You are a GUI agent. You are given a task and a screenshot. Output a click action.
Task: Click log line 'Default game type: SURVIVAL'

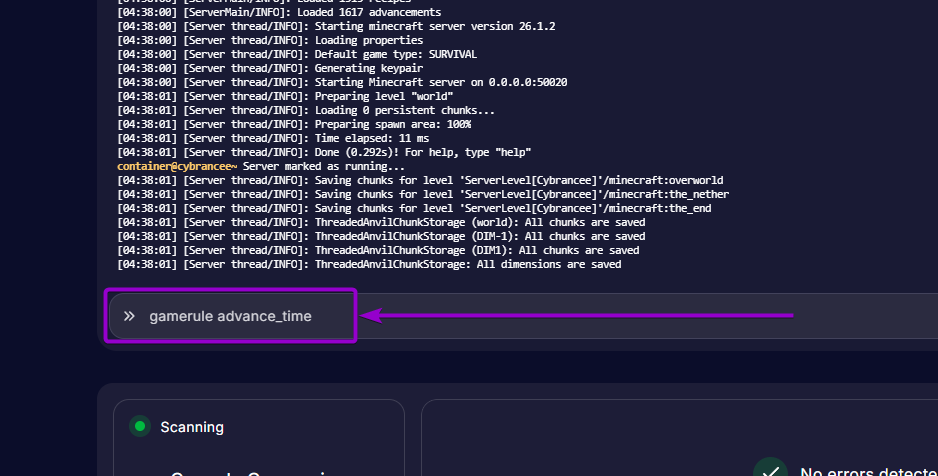coord(297,54)
